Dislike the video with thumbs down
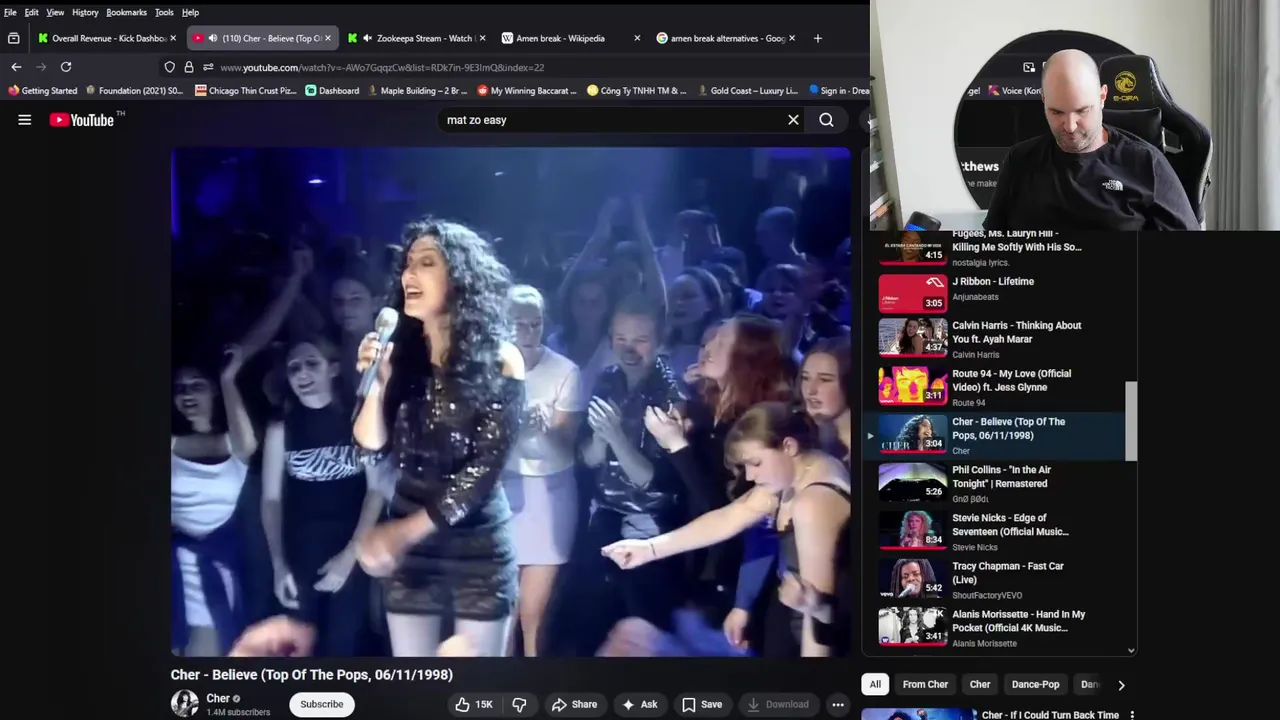This screenshot has width=1280, height=720. tap(519, 704)
